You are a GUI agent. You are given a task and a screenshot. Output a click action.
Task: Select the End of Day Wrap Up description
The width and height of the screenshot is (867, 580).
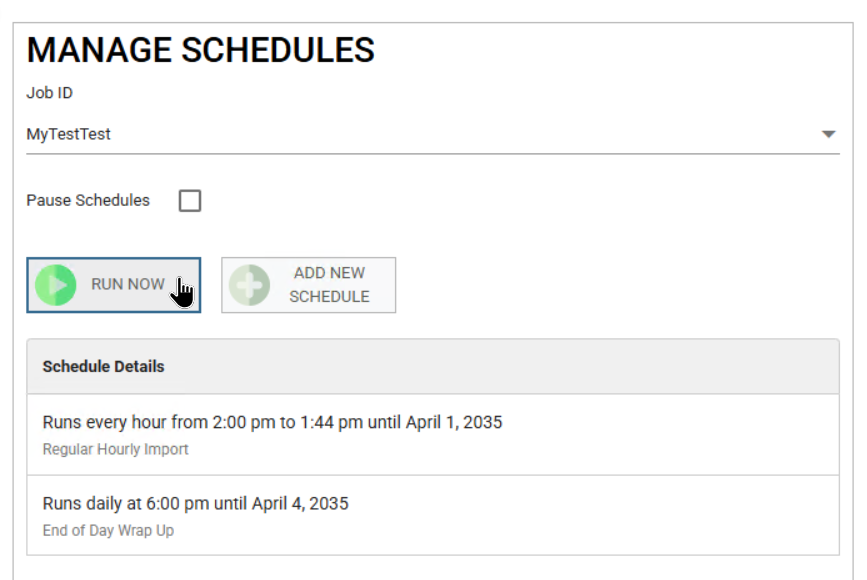pos(108,531)
